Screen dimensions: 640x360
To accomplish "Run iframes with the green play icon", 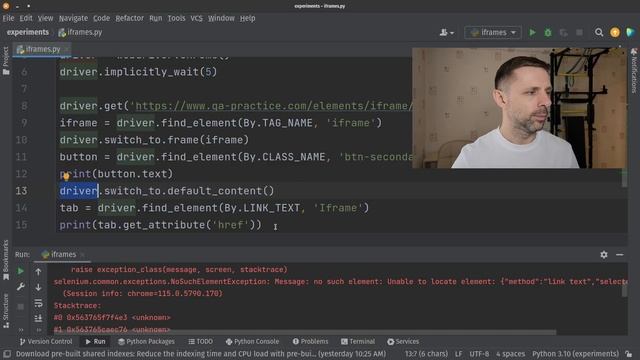I will [532, 32].
